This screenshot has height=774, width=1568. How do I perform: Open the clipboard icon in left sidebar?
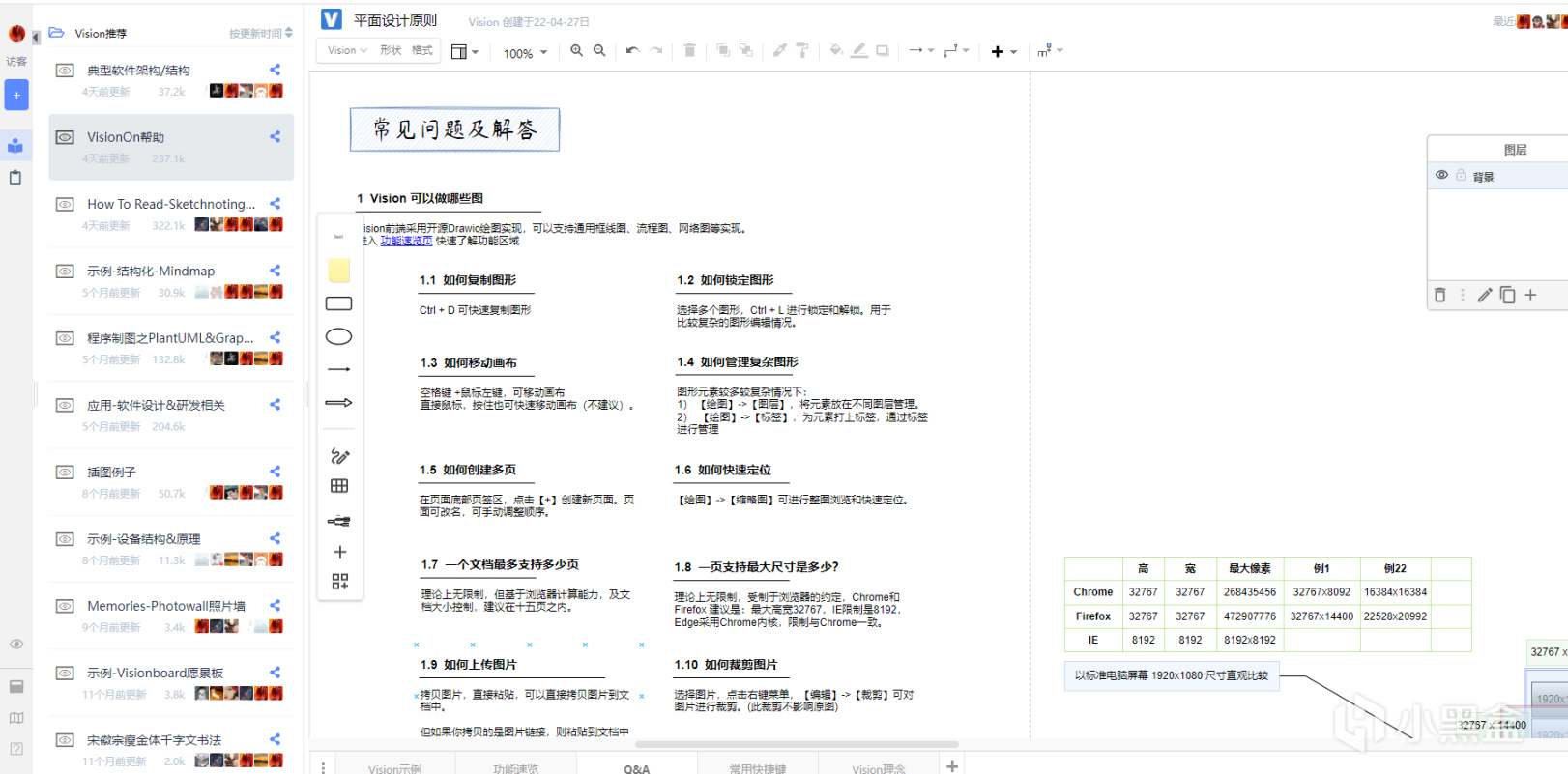click(15, 178)
